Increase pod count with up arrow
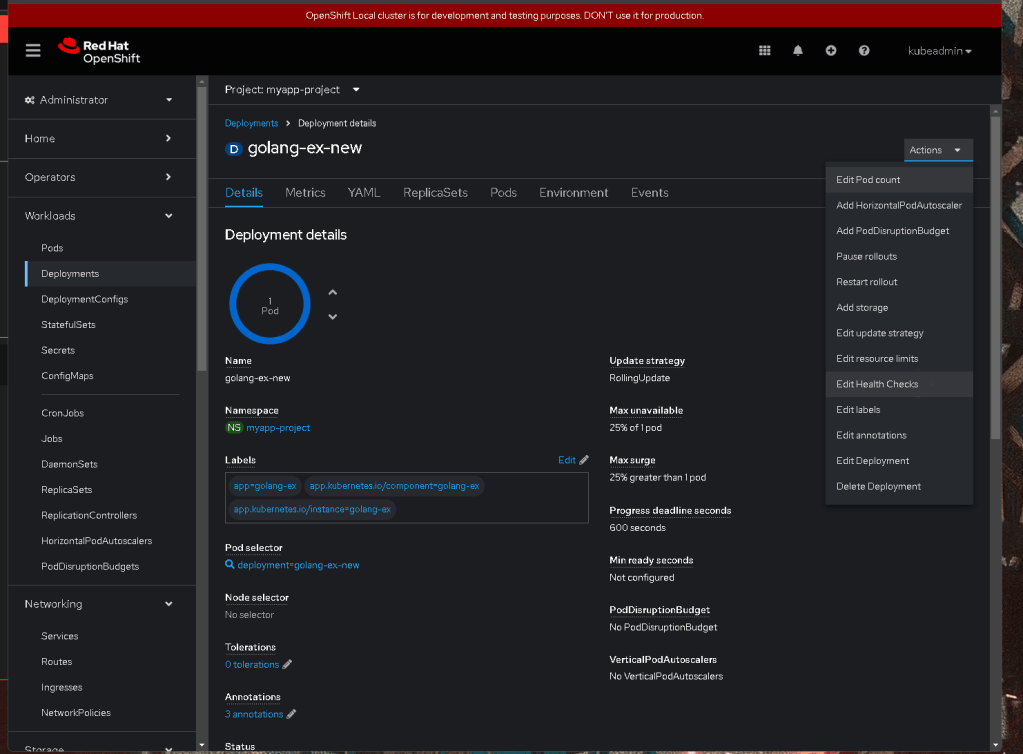The image size is (1023, 754). (333, 292)
